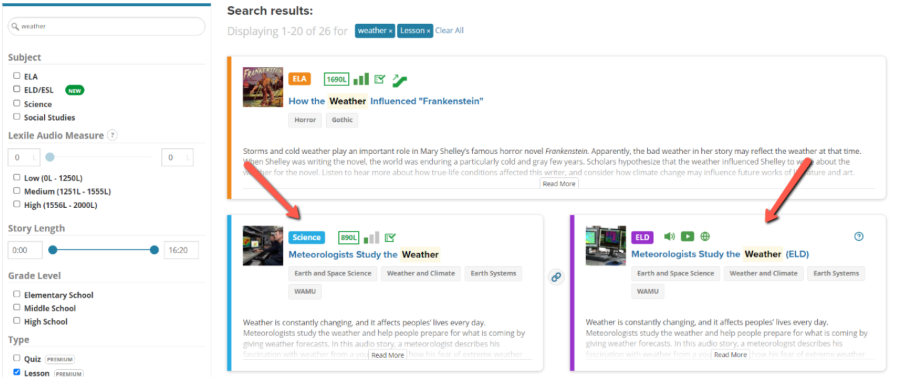This screenshot has height=384, width=913.
Task: Click the video play icon on ELD card
Action: [x=688, y=237]
